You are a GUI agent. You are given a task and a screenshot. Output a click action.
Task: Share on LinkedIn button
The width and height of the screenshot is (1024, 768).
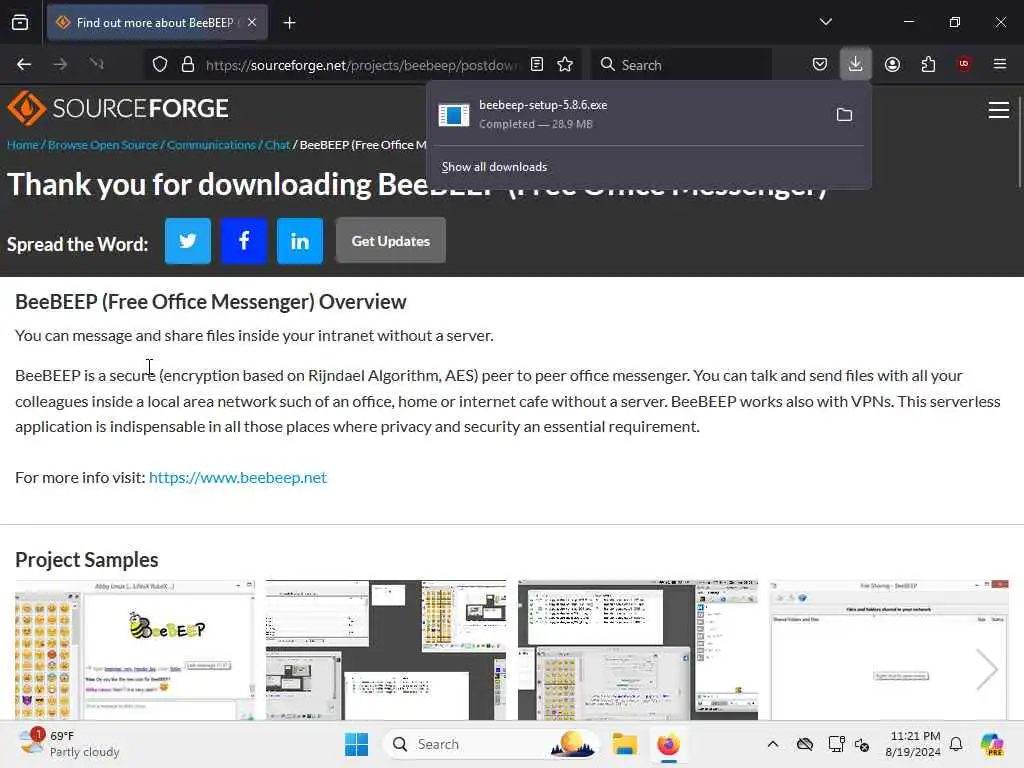[300, 241]
